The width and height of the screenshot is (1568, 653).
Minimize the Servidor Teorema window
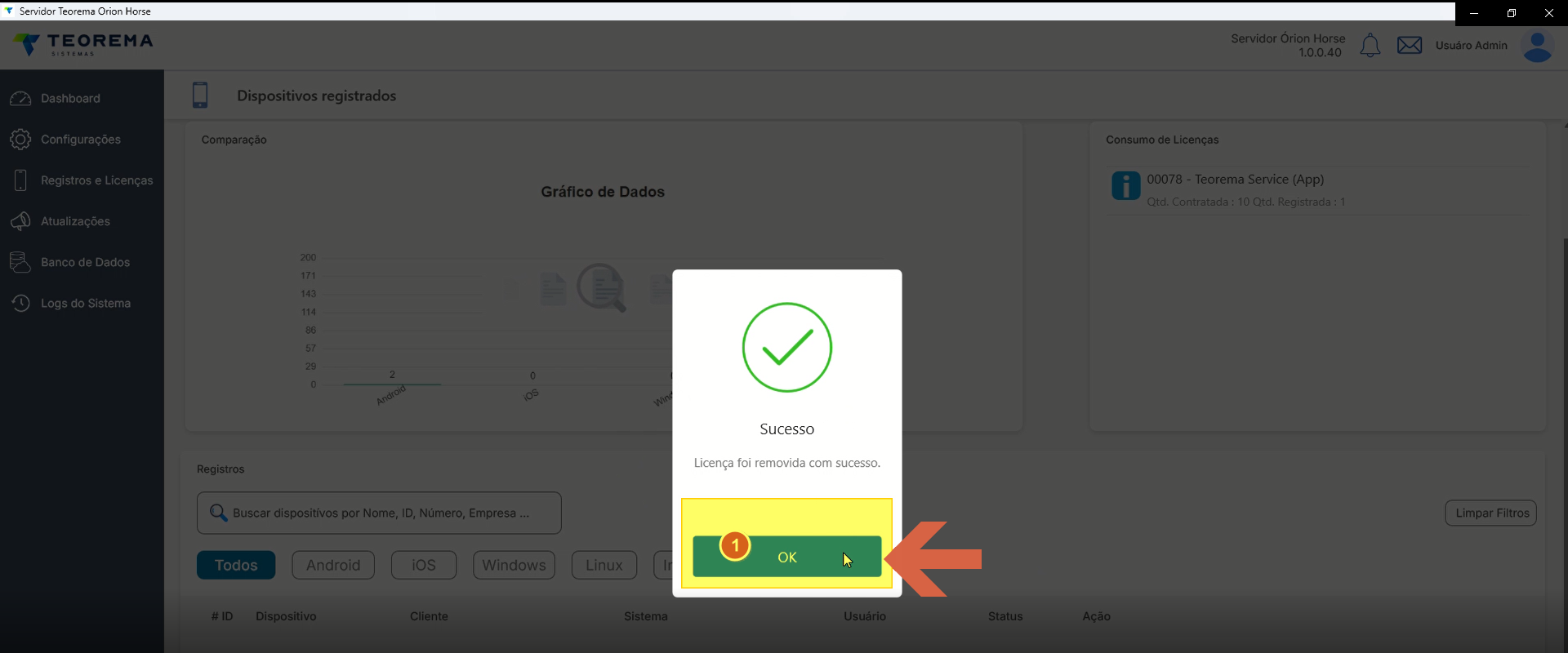pyautogui.click(x=1474, y=13)
